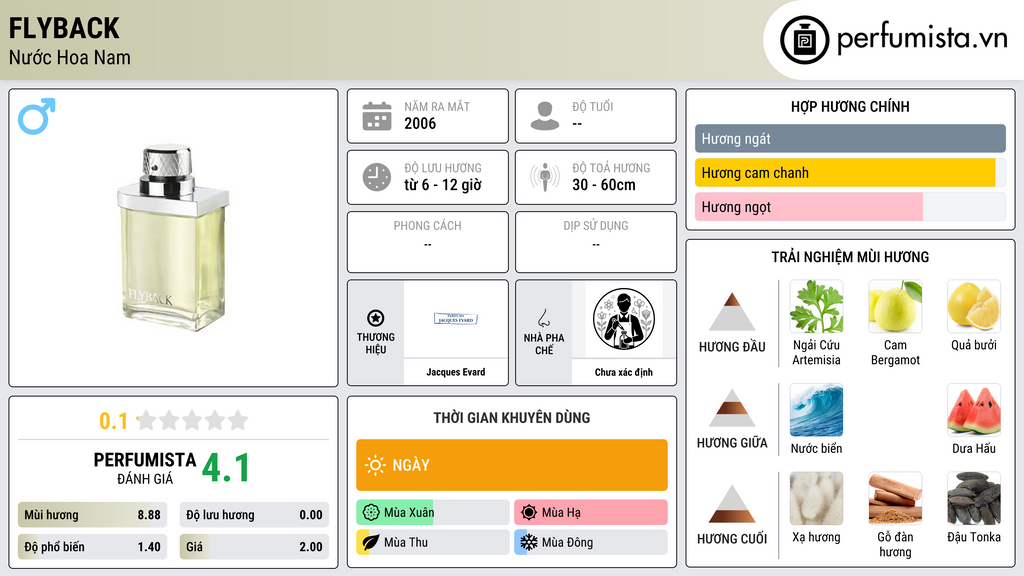Click the Hợp hương chính heading
1024x576 pixels.
(x=850, y=106)
